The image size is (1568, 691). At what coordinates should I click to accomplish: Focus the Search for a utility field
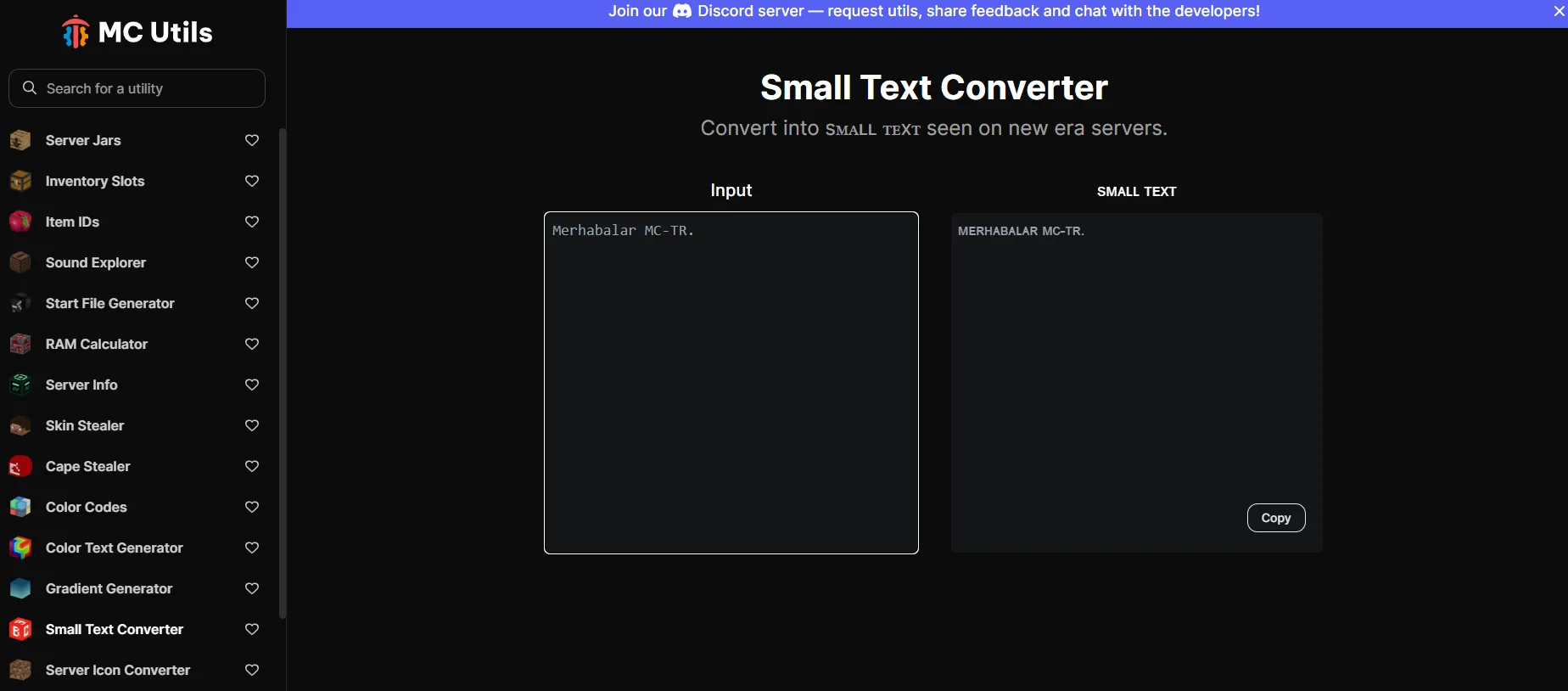point(137,88)
